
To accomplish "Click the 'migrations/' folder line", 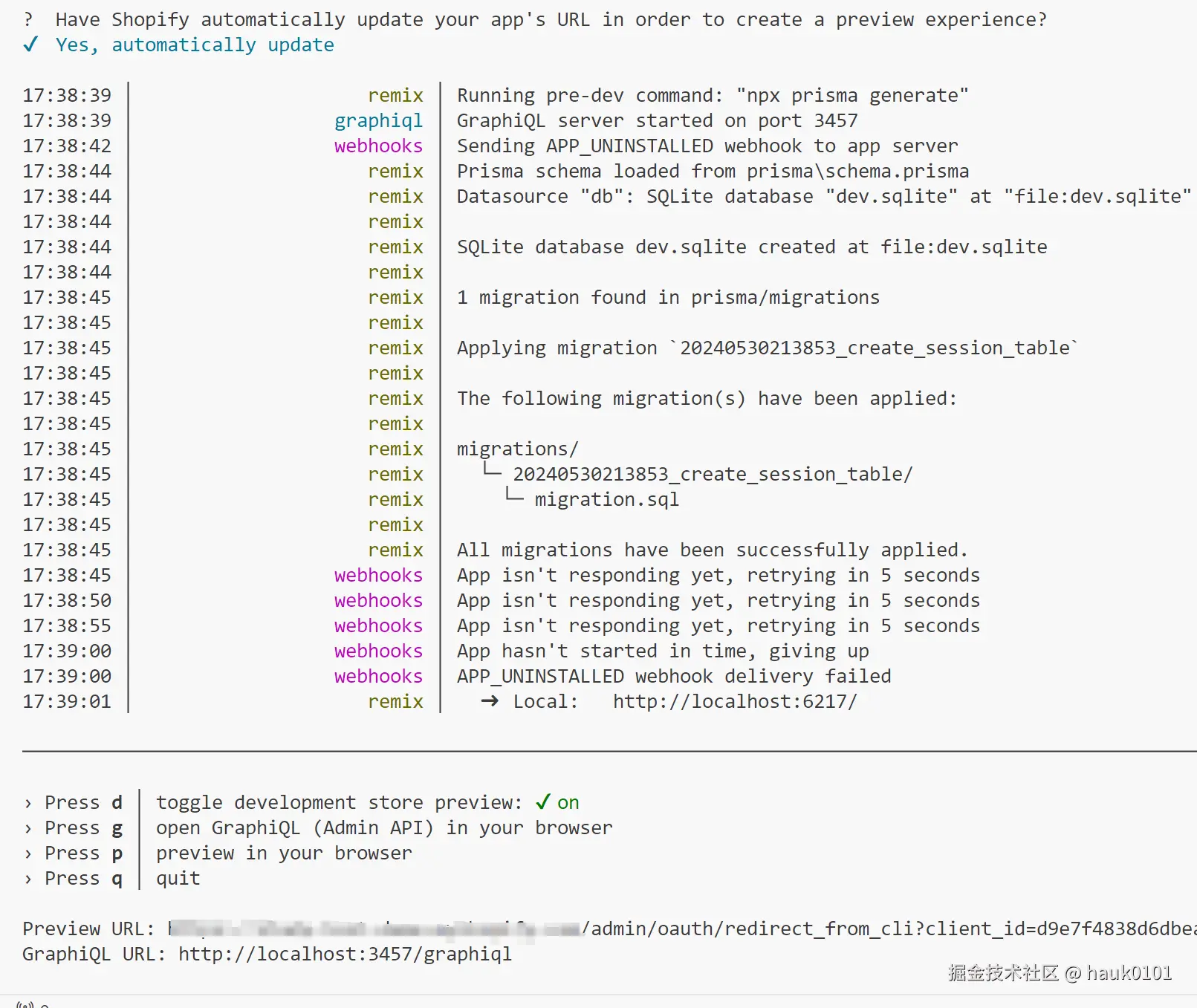I will (x=518, y=449).
